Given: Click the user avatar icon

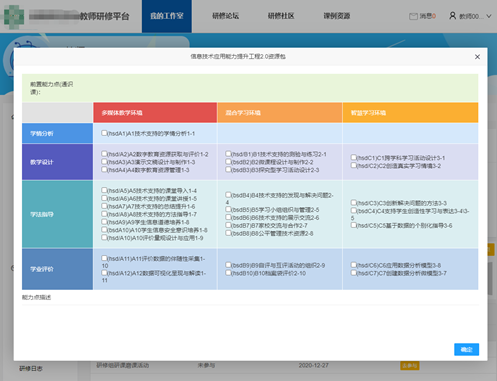Looking at the screenshot, I should (x=452, y=16).
